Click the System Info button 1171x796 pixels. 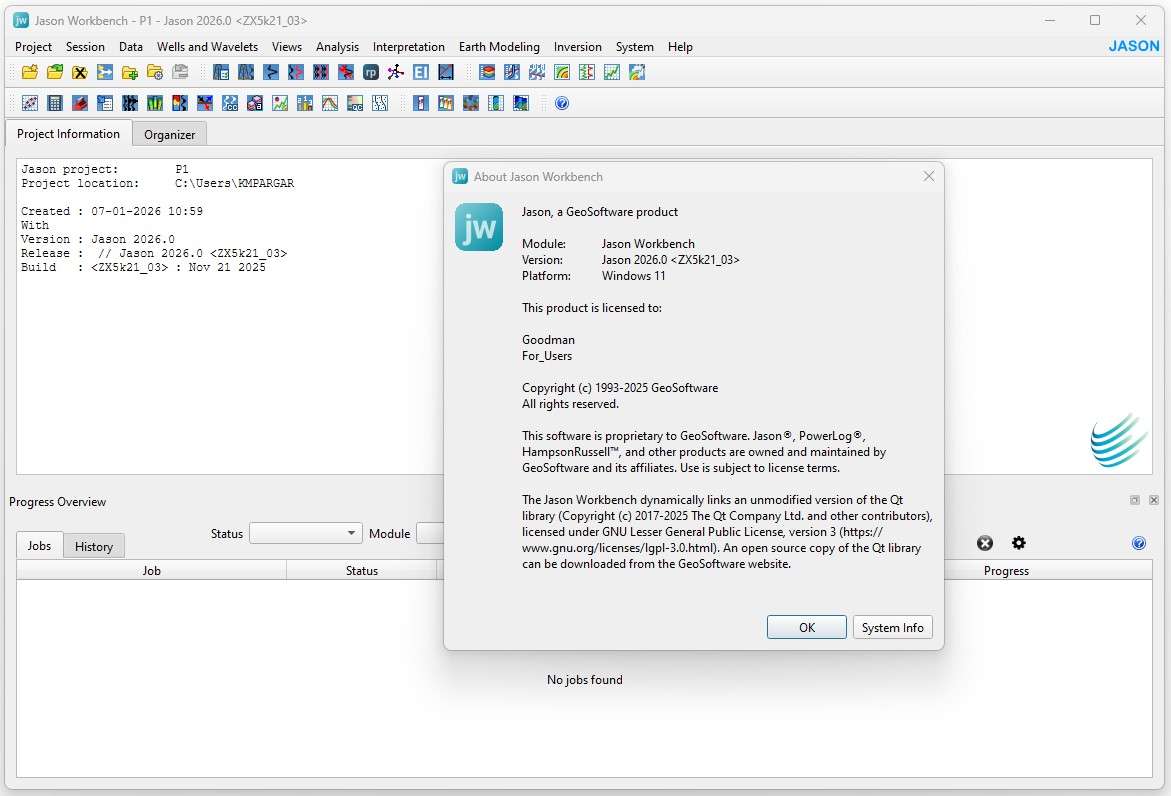click(x=892, y=628)
